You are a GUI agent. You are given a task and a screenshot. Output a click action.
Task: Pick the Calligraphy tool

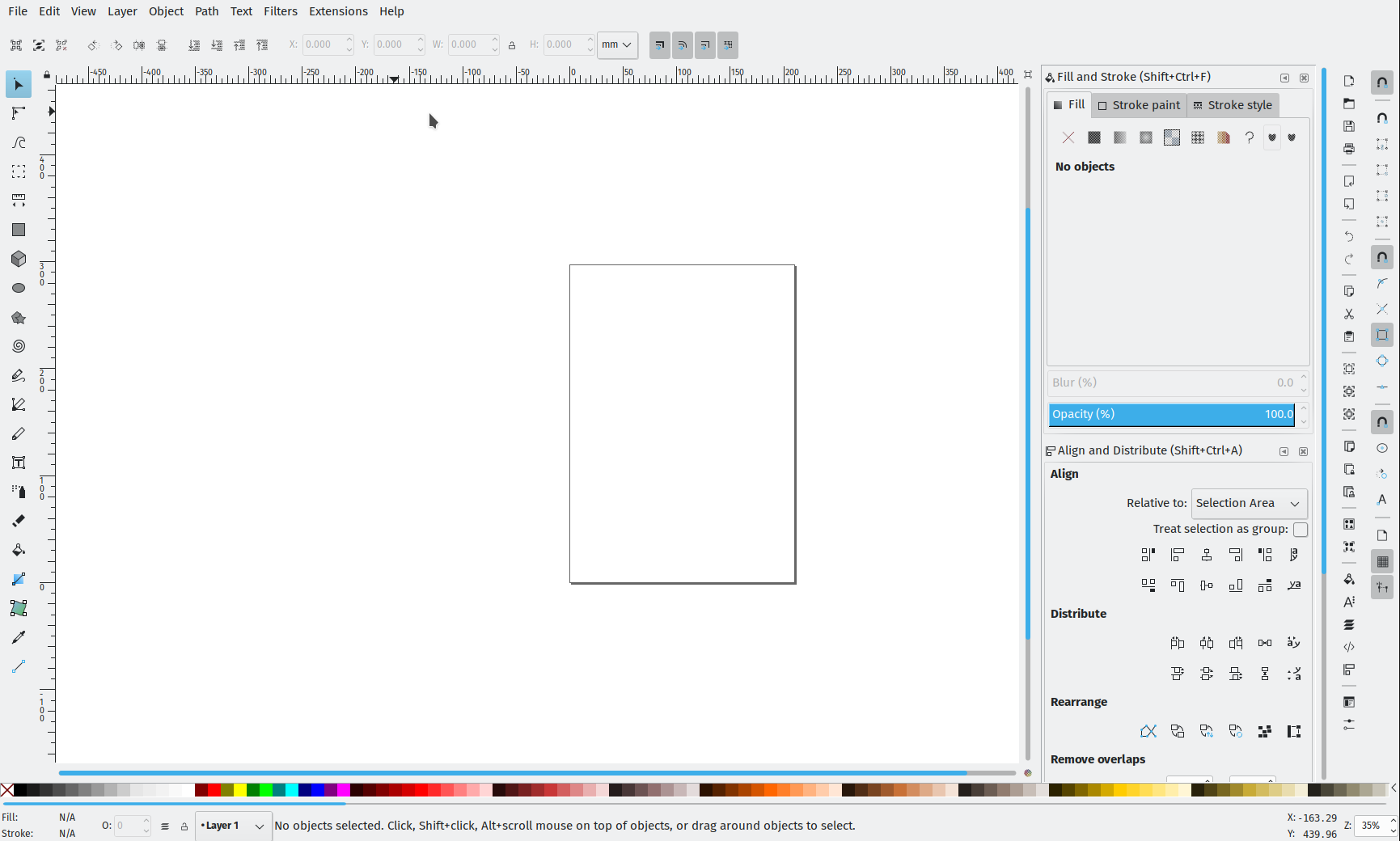pos(19,434)
